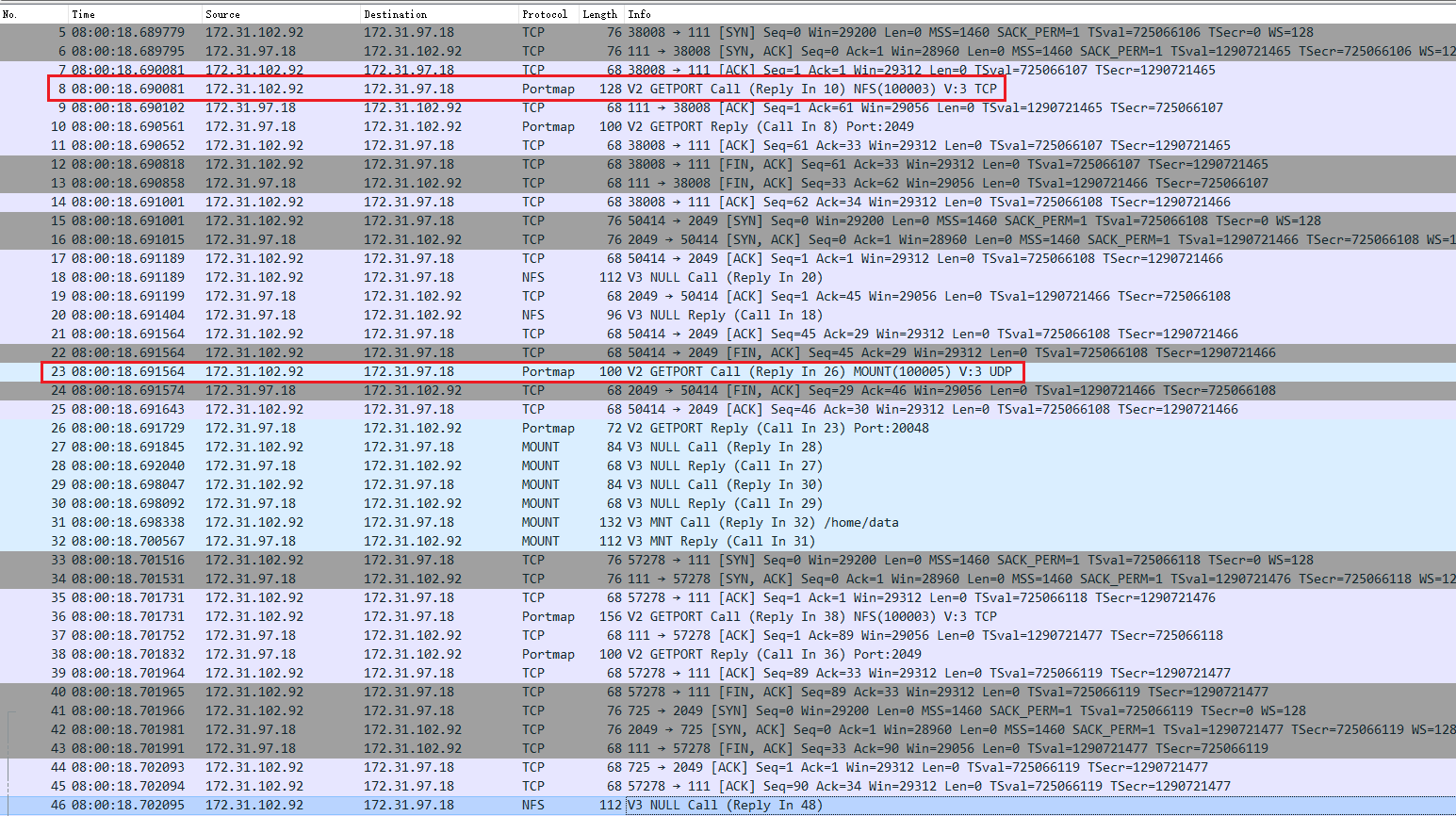Select packet 6 SYN, ACK reply

pos(728,51)
